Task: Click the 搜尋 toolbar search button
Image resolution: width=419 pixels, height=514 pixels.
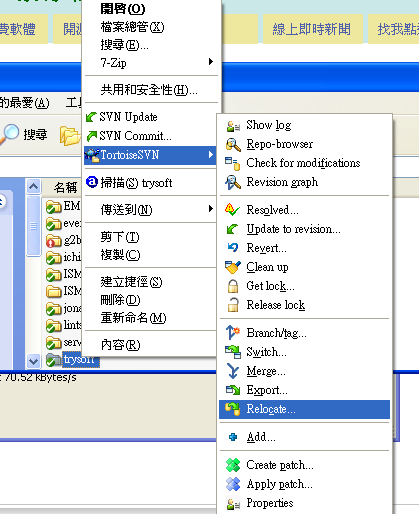Action: point(24,135)
